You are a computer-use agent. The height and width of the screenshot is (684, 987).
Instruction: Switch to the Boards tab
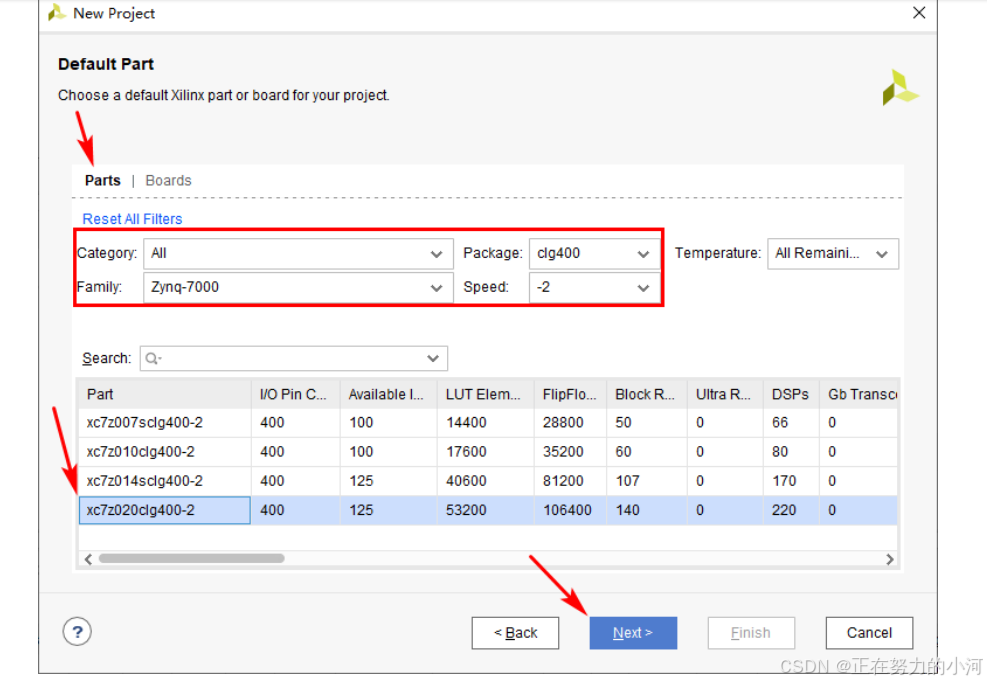[x=168, y=181]
